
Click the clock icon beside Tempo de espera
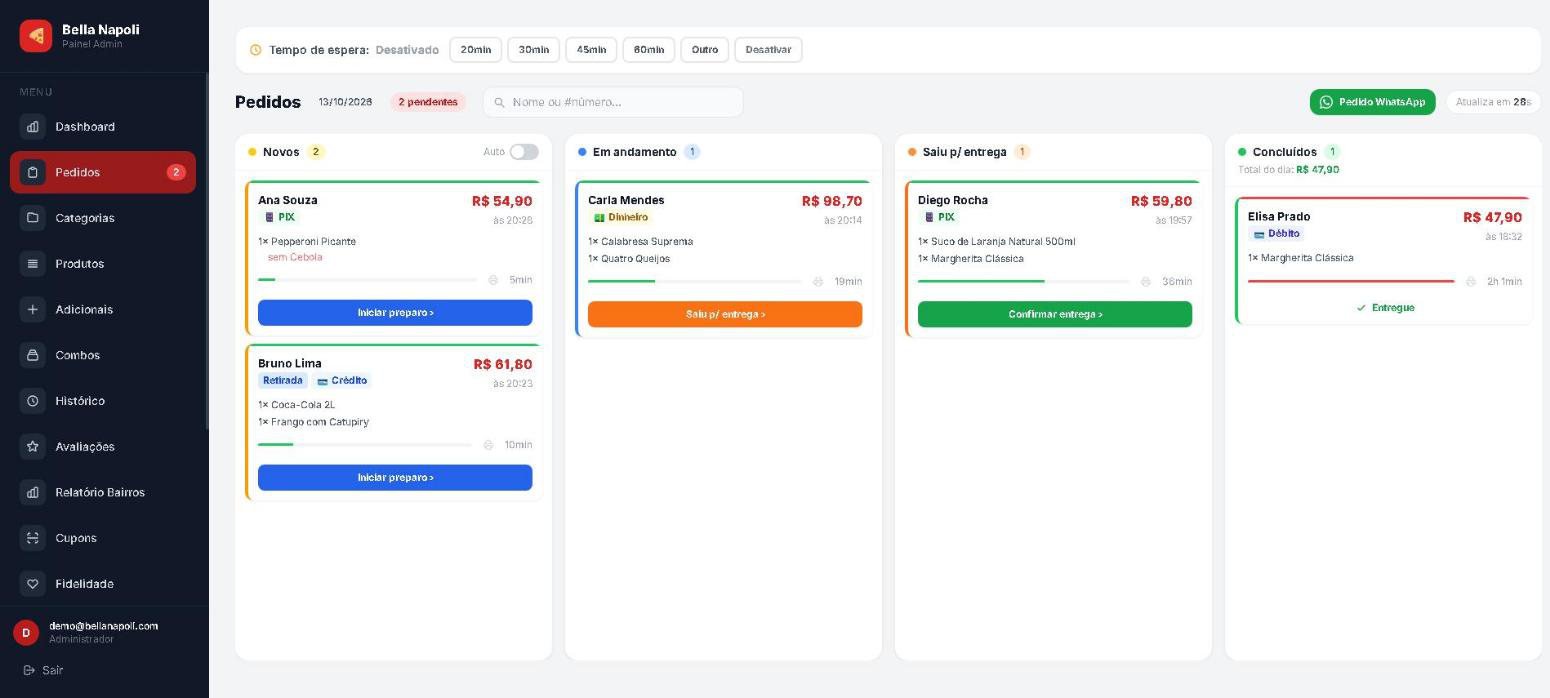pyautogui.click(x=255, y=50)
